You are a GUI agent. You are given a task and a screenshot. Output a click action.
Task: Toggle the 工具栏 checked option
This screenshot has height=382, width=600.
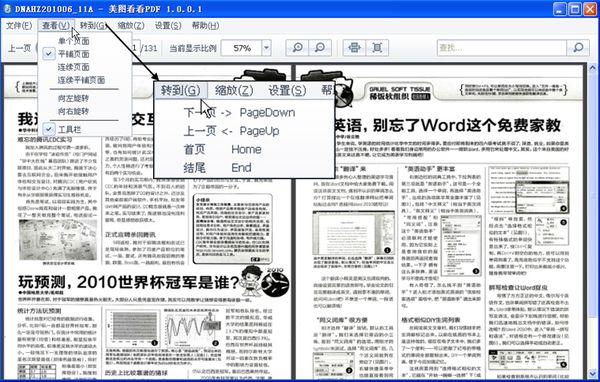tap(70, 129)
